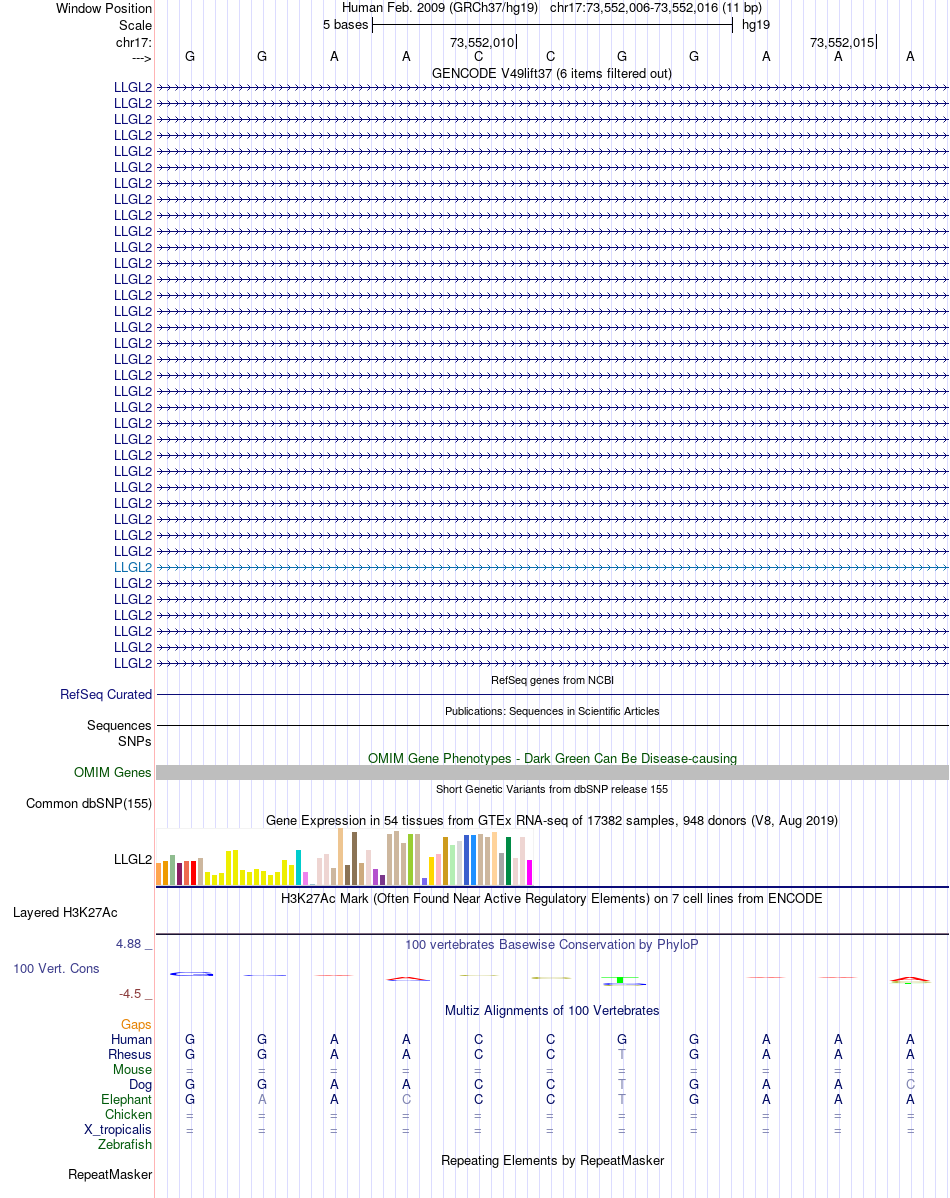Click the green PhyloP conservation bar
The height and width of the screenshot is (1198, 950).
(621, 979)
